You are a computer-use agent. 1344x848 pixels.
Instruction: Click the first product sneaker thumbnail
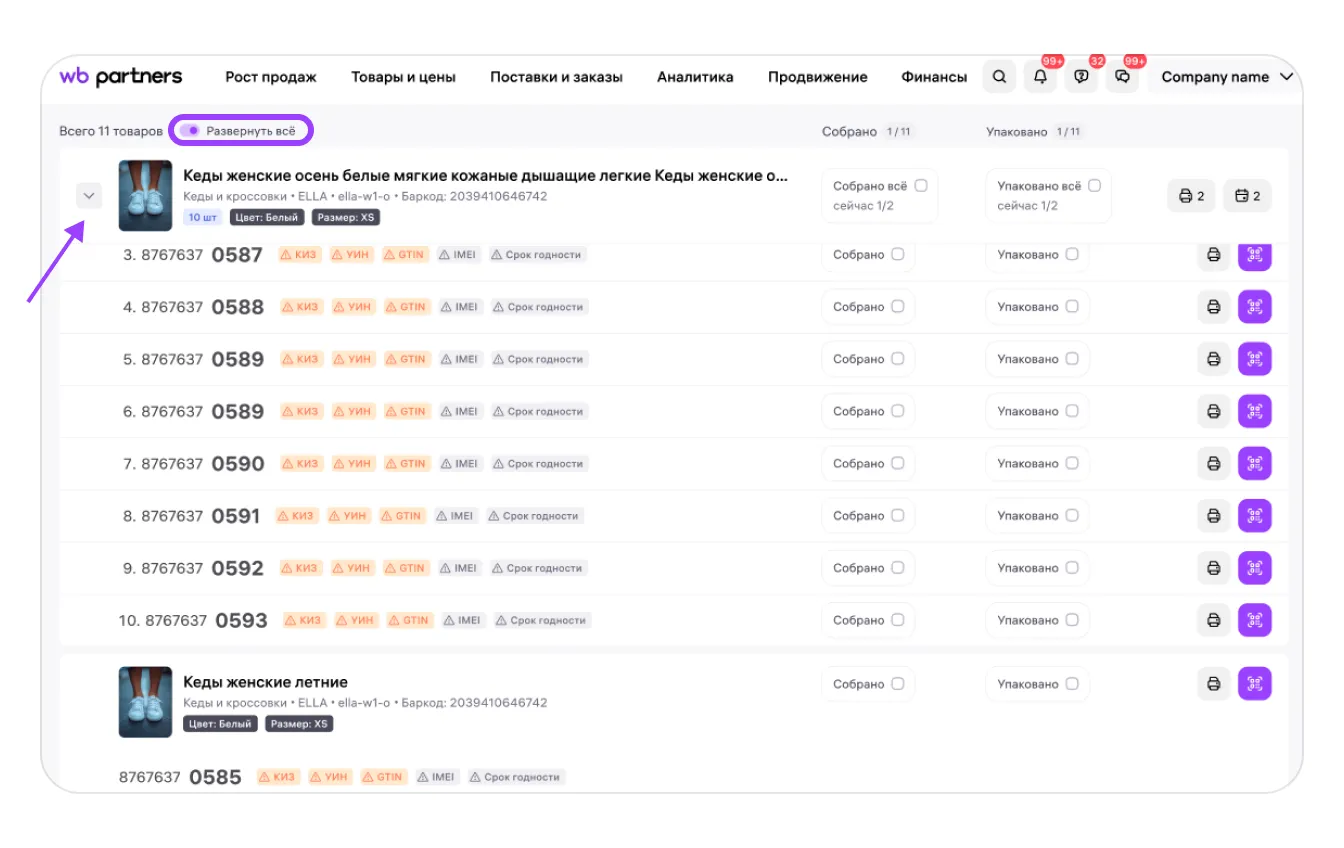(145, 196)
